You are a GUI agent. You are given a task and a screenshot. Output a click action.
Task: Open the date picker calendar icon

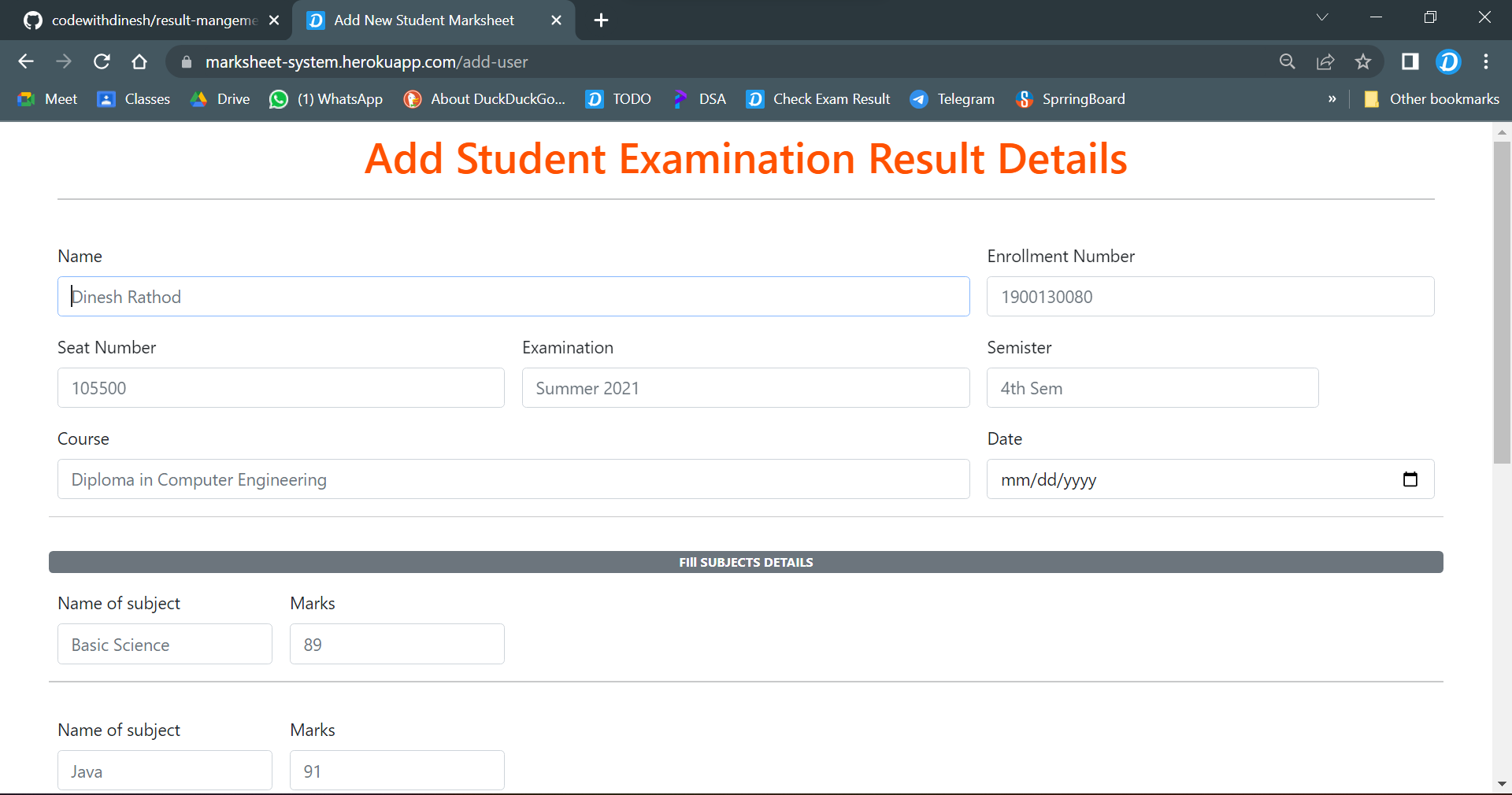[x=1410, y=479]
